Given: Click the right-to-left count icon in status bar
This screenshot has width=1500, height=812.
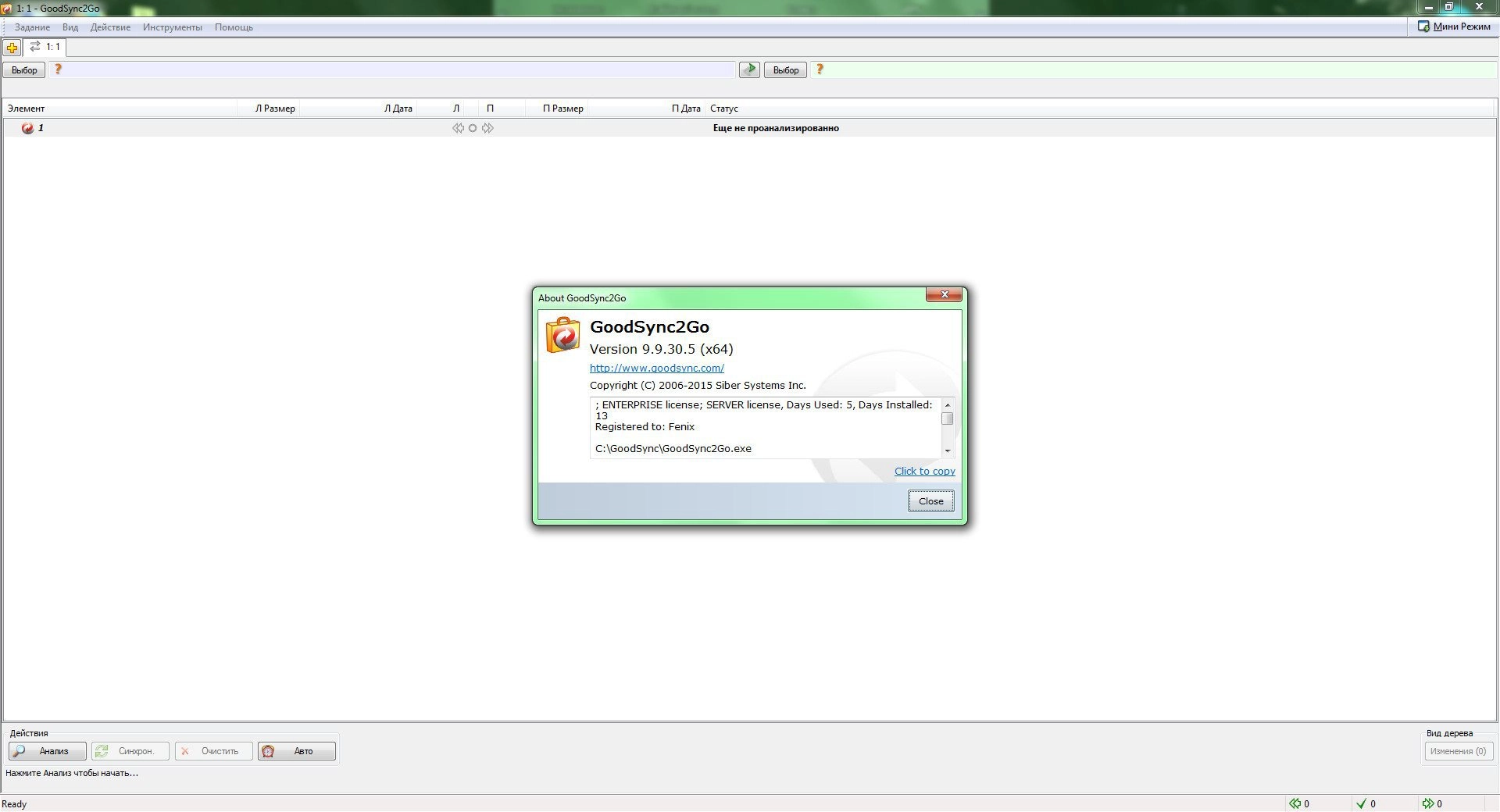Looking at the screenshot, I should [1295, 803].
